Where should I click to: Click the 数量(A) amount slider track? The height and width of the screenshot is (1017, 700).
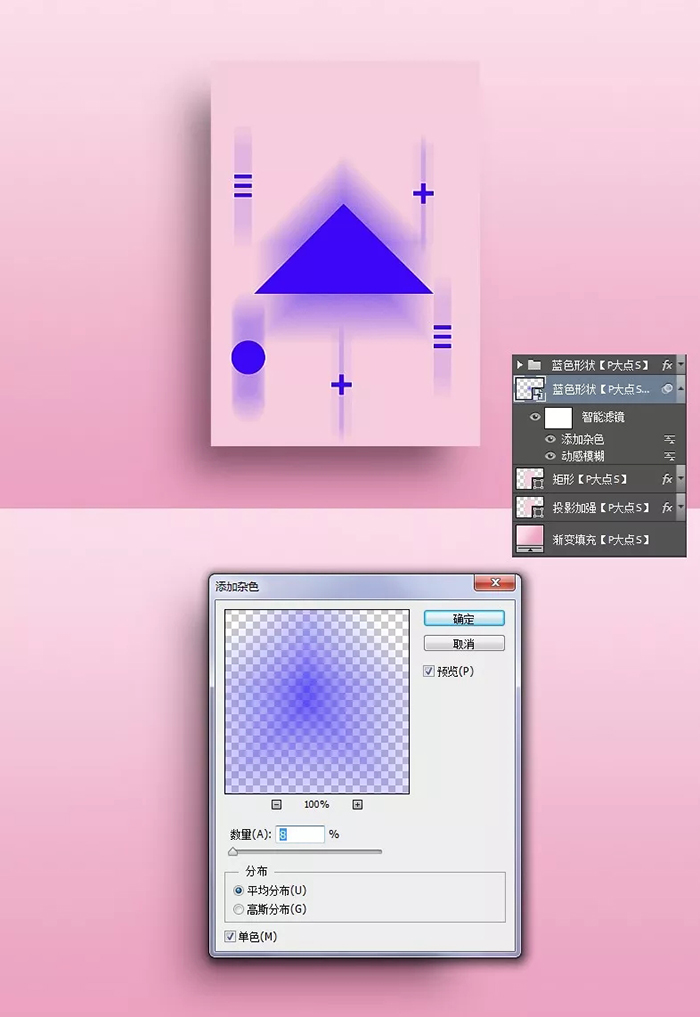click(305, 852)
